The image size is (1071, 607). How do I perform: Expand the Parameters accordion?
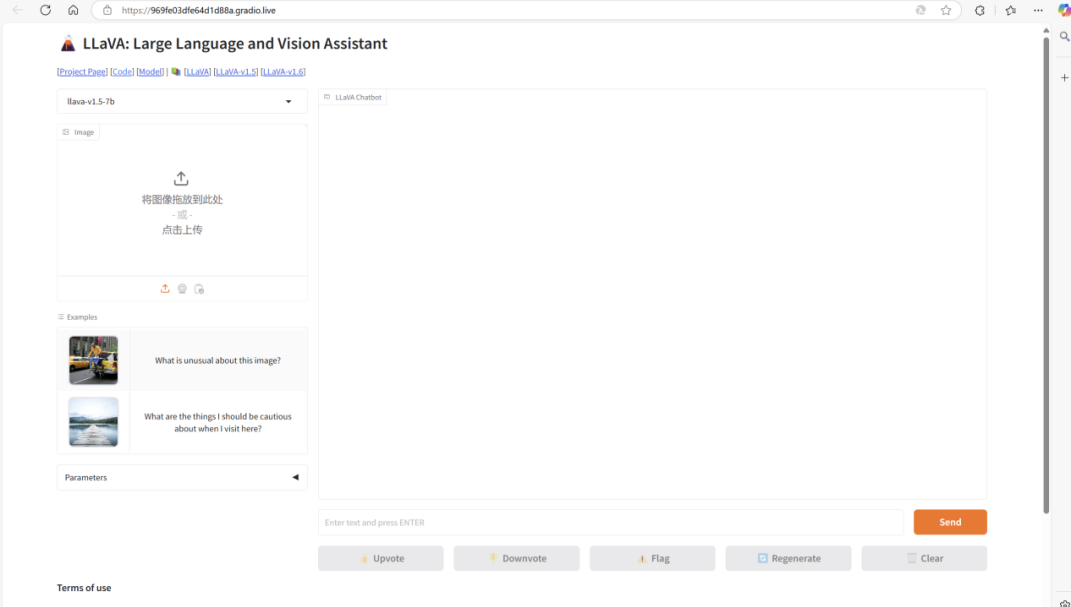pyautogui.click(x=182, y=477)
